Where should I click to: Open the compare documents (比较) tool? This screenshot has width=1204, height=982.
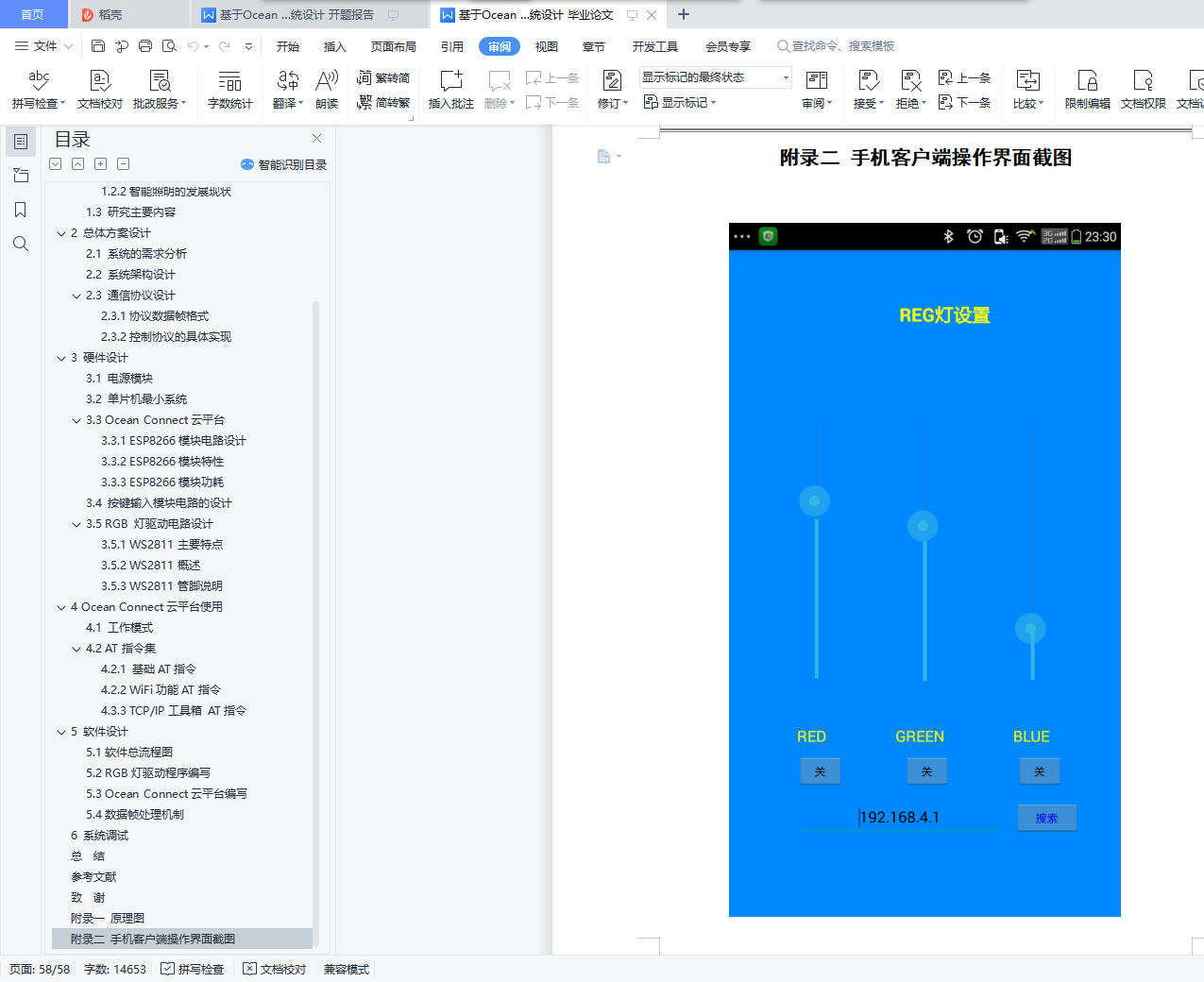coord(1027,90)
